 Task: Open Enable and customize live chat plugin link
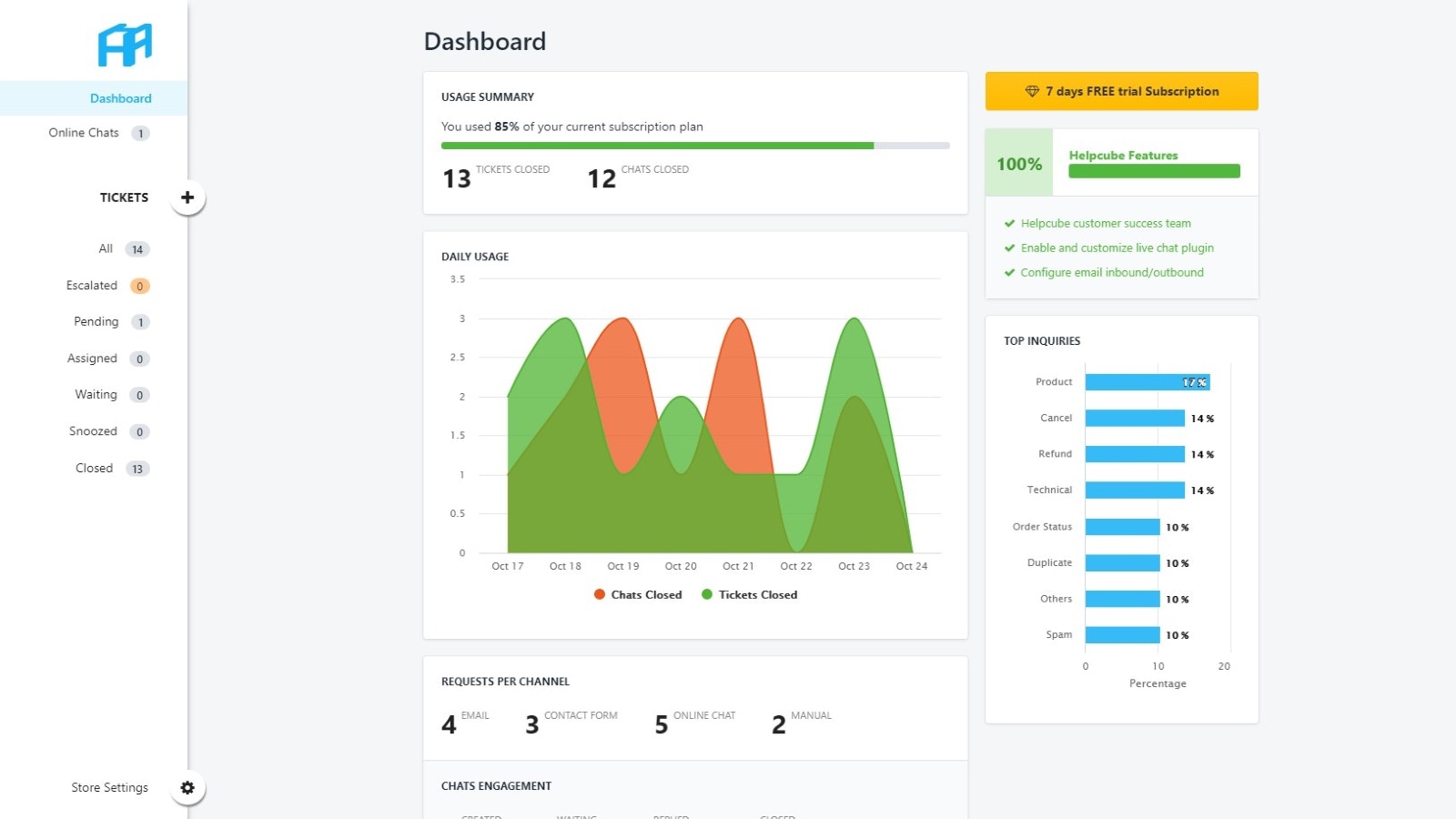coord(1117,248)
